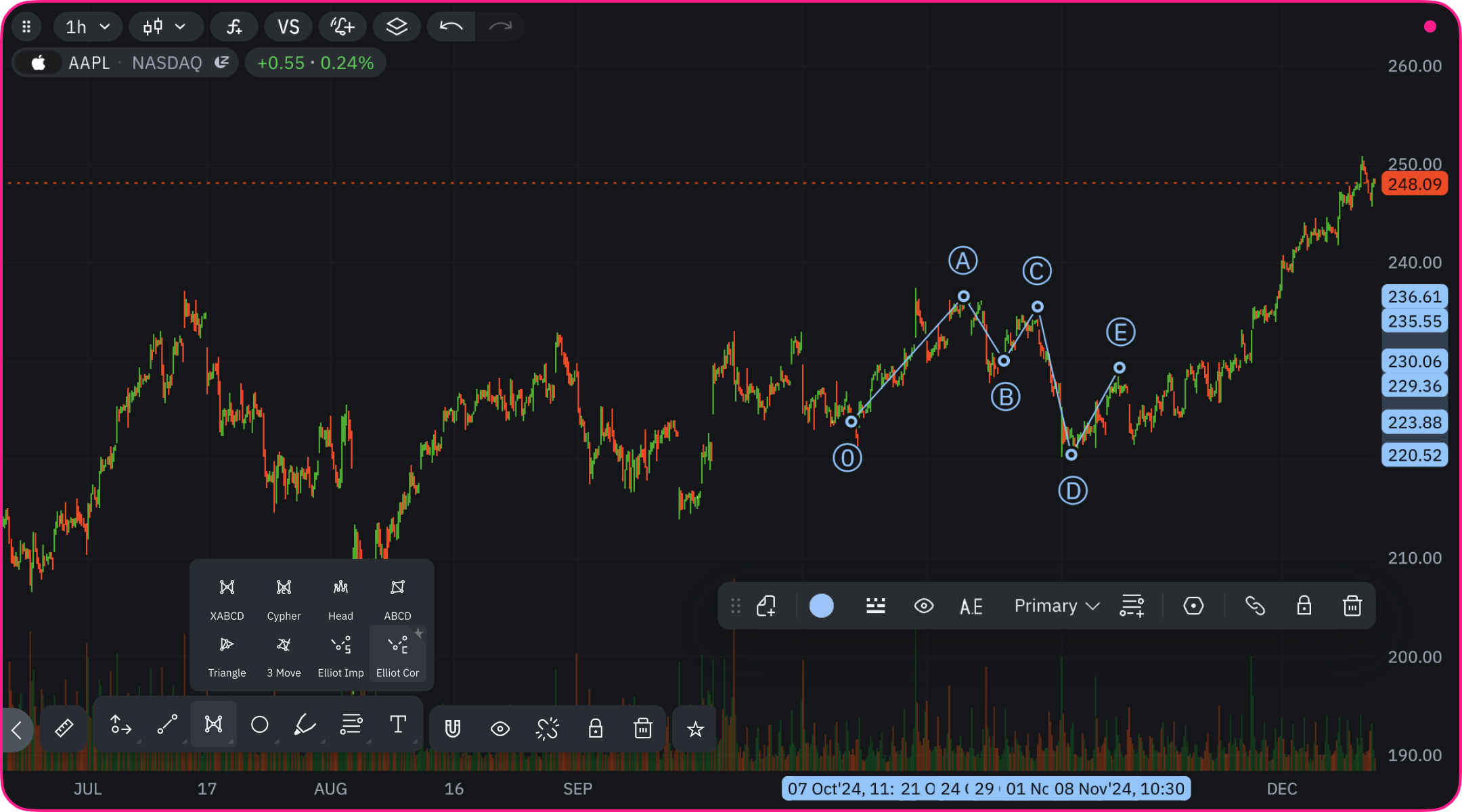Screen dimensions: 1462x812
Task: Select the Elliot Imp pattern tool
Action: [x=340, y=655]
